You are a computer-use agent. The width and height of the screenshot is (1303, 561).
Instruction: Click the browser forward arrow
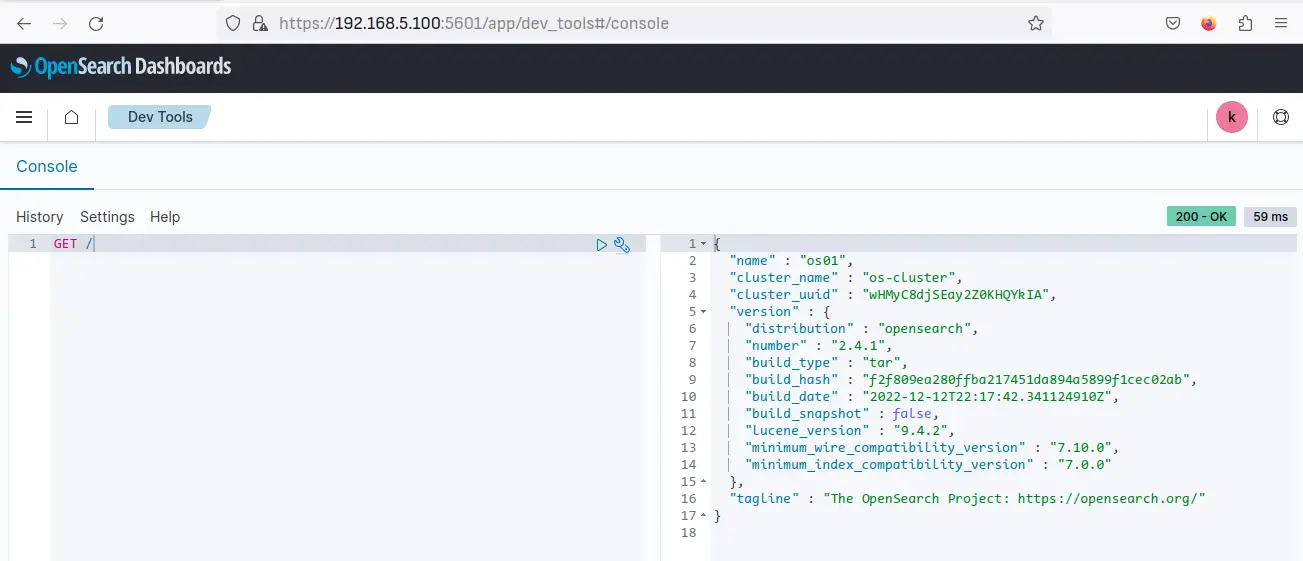(x=60, y=23)
